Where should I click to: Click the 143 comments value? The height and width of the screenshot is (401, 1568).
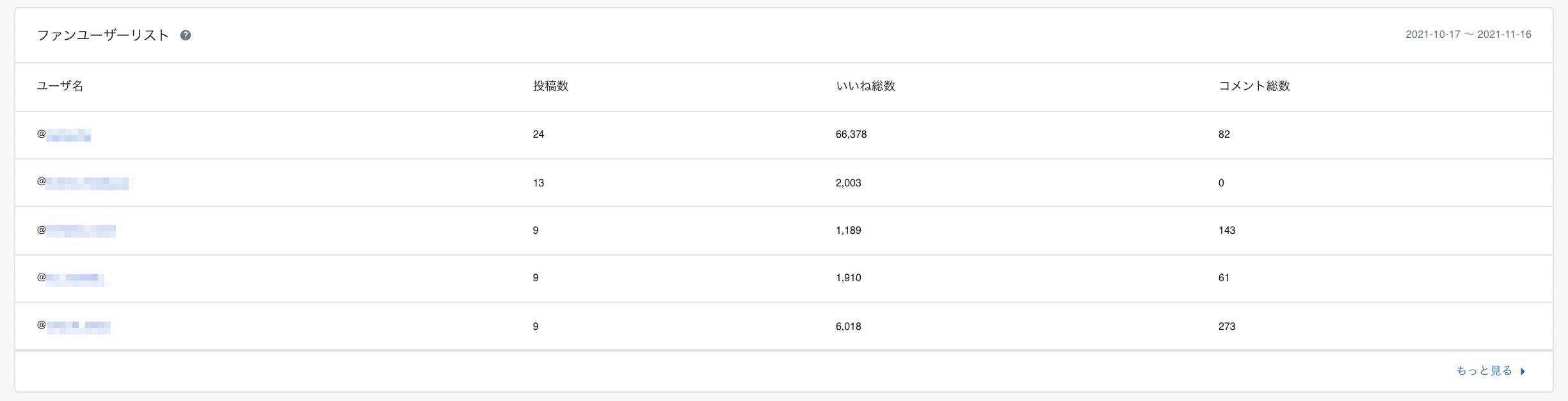coord(1227,231)
